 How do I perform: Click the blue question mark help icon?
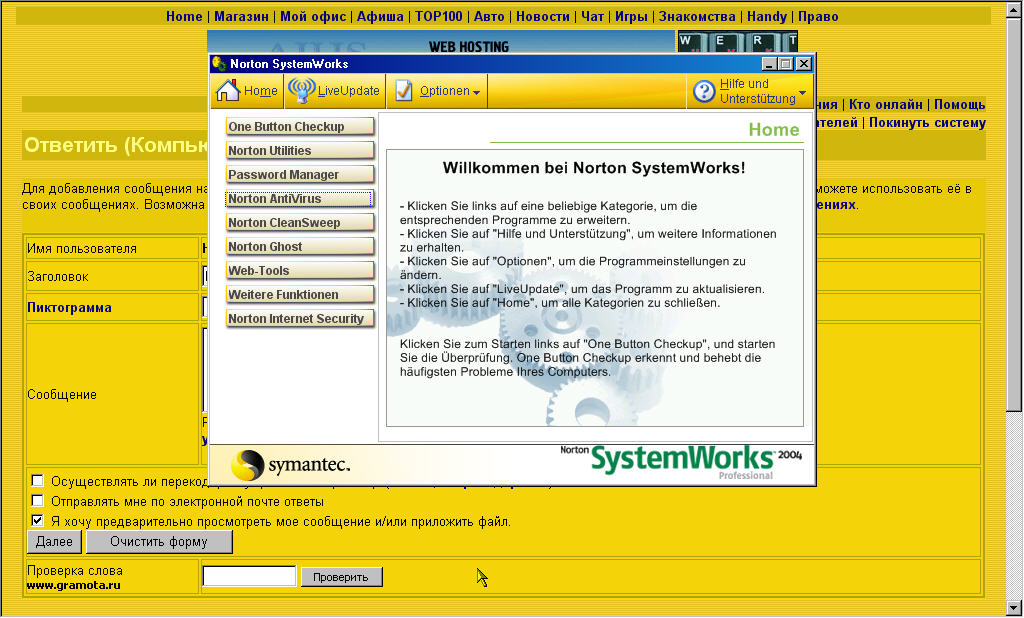click(704, 91)
